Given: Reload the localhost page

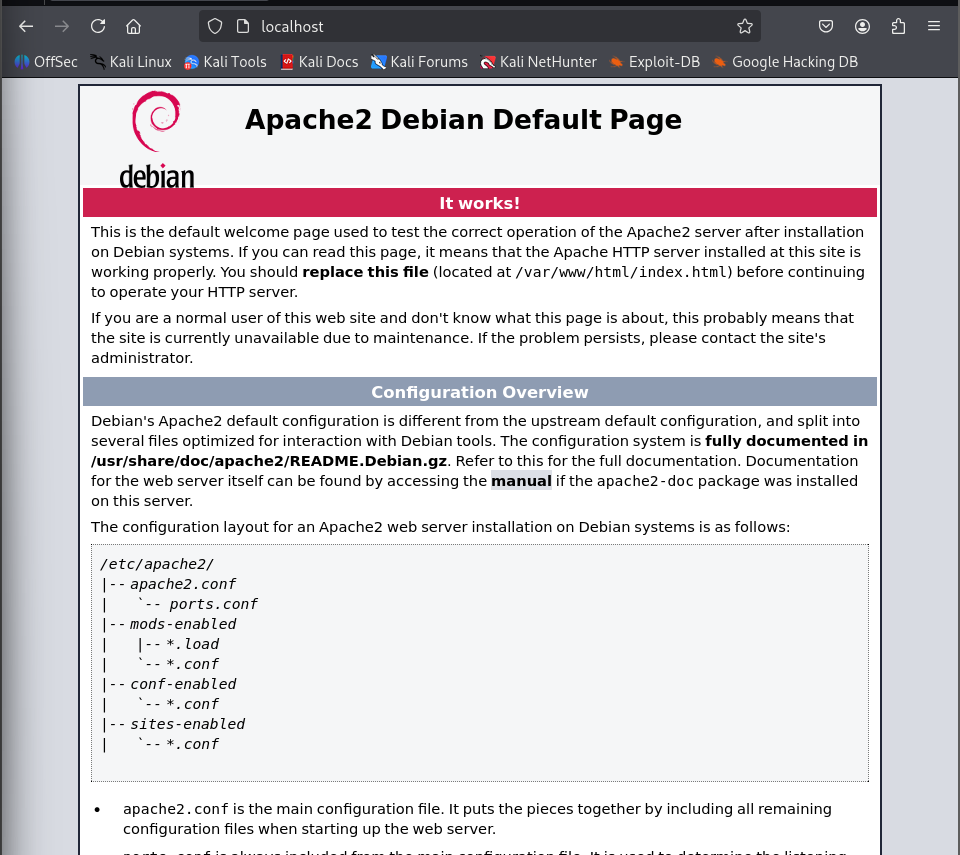Looking at the screenshot, I should (x=97, y=27).
